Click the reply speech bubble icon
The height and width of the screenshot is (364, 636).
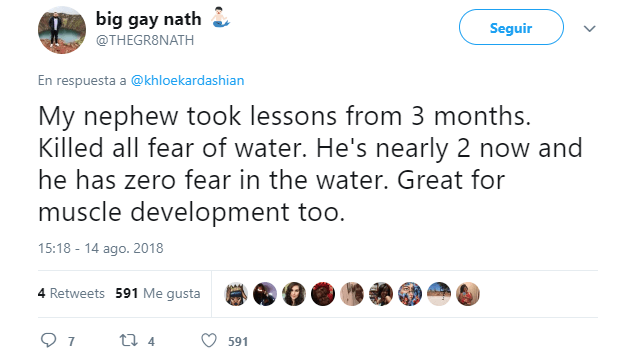(x=49, y=340)
